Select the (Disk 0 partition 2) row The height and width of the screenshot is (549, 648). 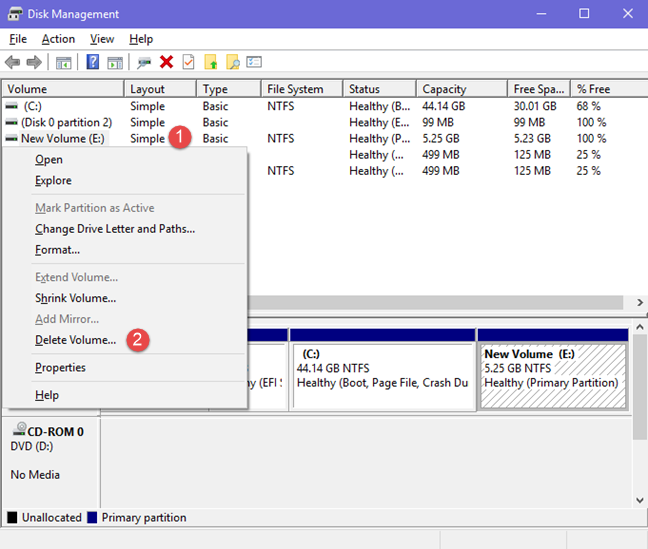[x=324, y=122]
